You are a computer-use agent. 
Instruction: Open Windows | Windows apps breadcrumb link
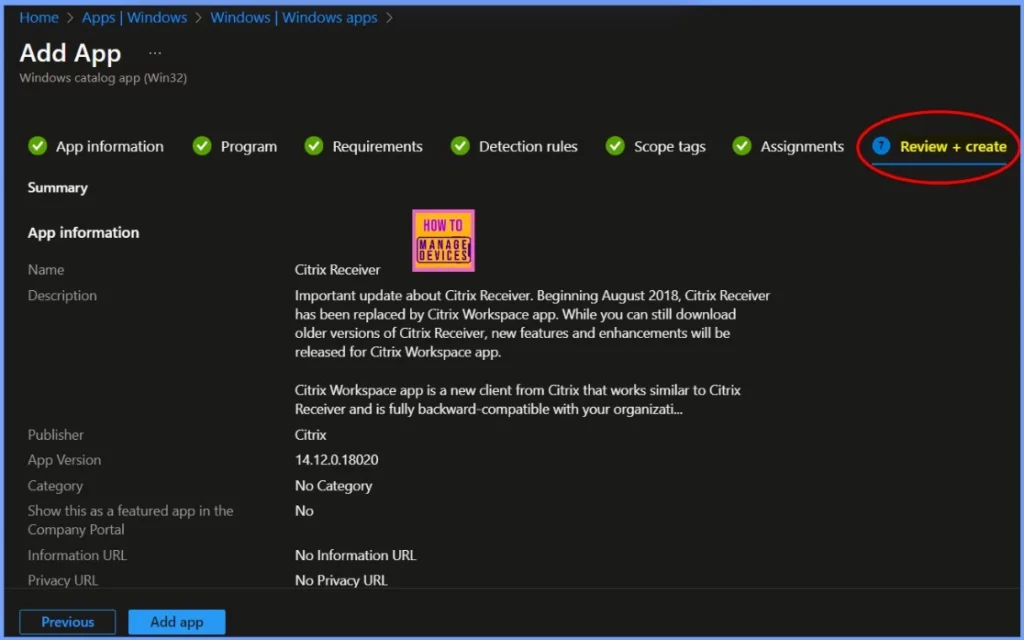(x=294, y=18)
